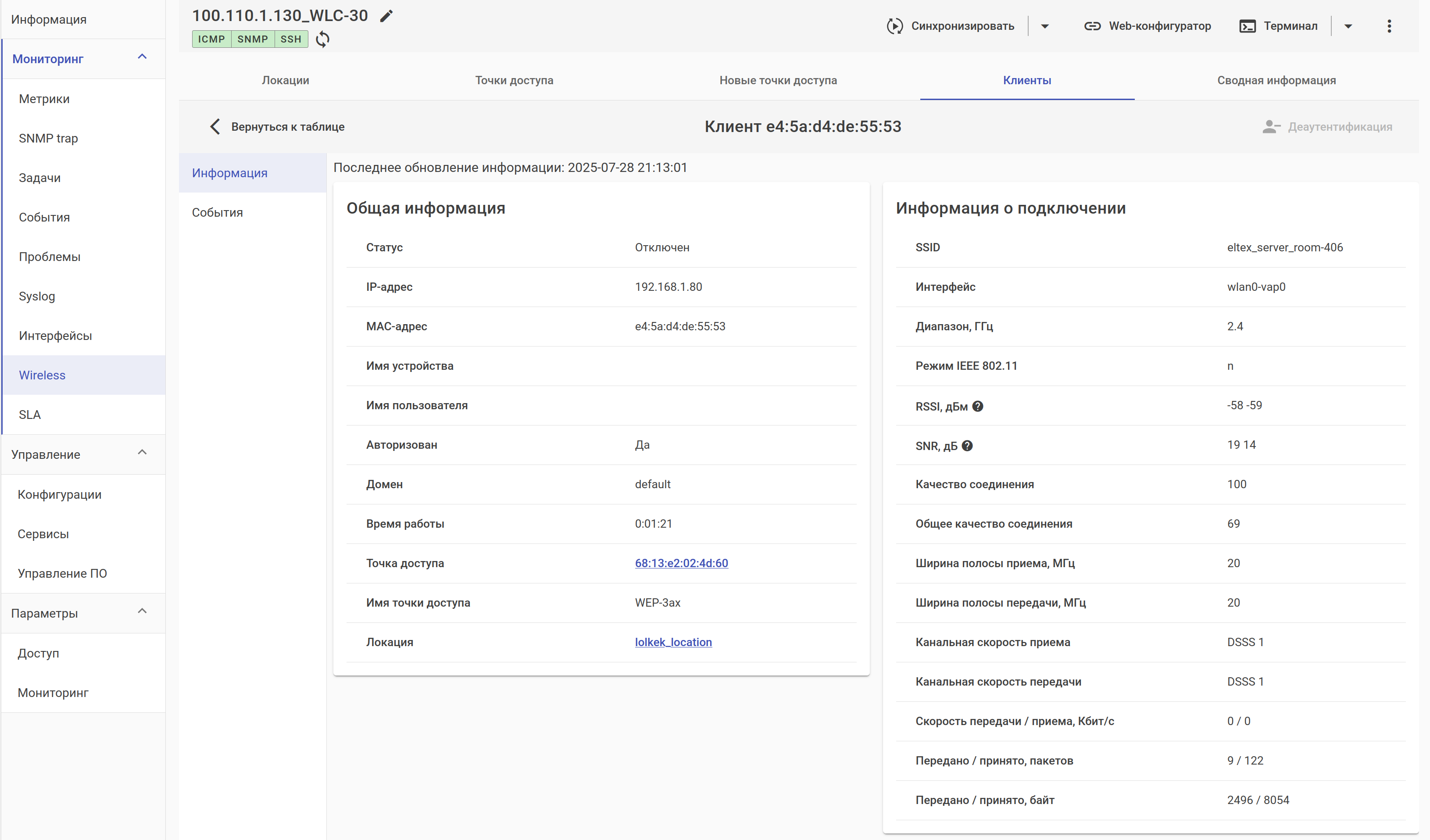
Task: Open the Web-конфигуратор link icon
Action: [x=1092, y=26]
